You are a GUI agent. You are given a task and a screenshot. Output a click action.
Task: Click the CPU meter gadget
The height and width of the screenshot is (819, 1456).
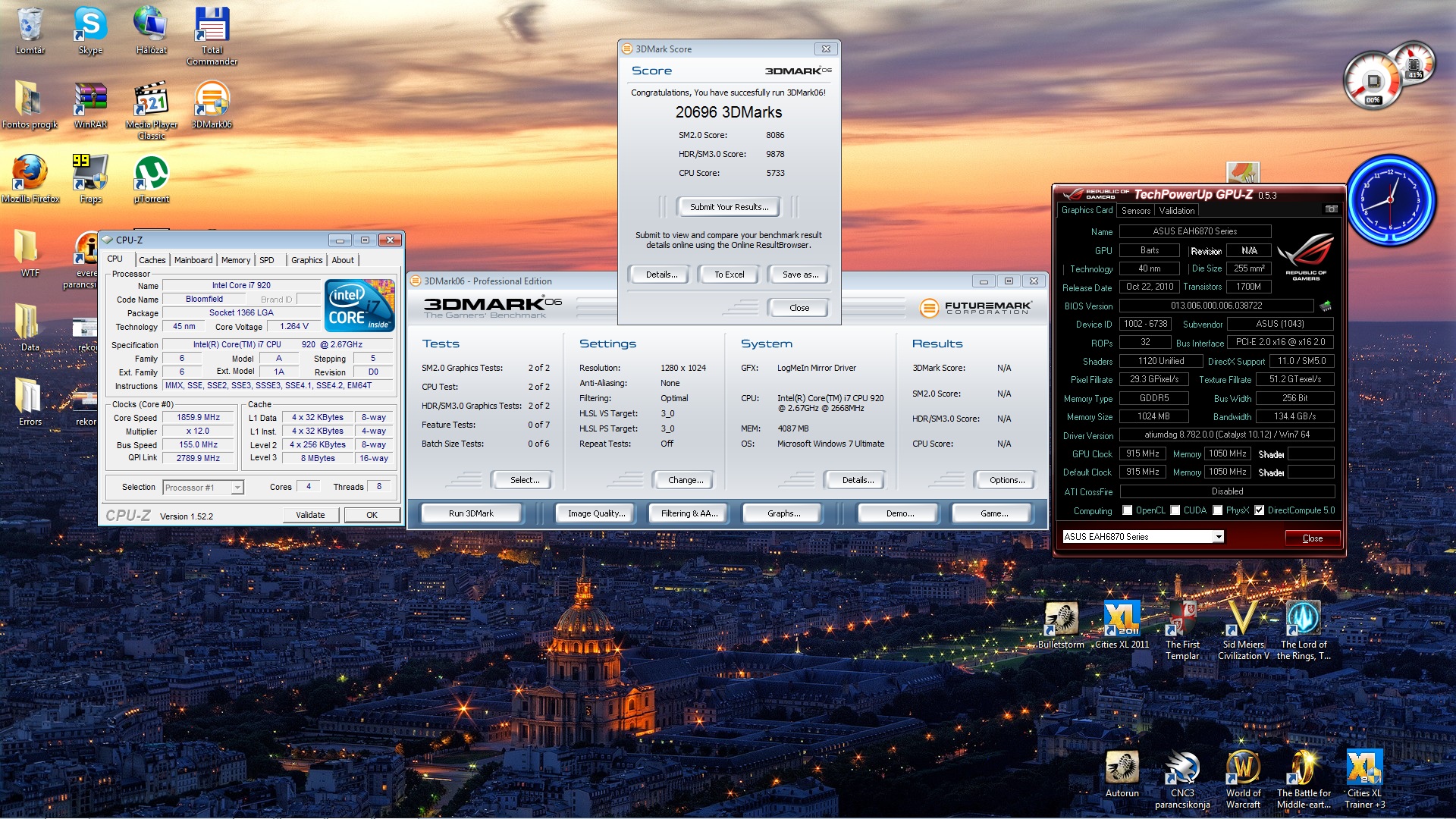pos(1373,80)
